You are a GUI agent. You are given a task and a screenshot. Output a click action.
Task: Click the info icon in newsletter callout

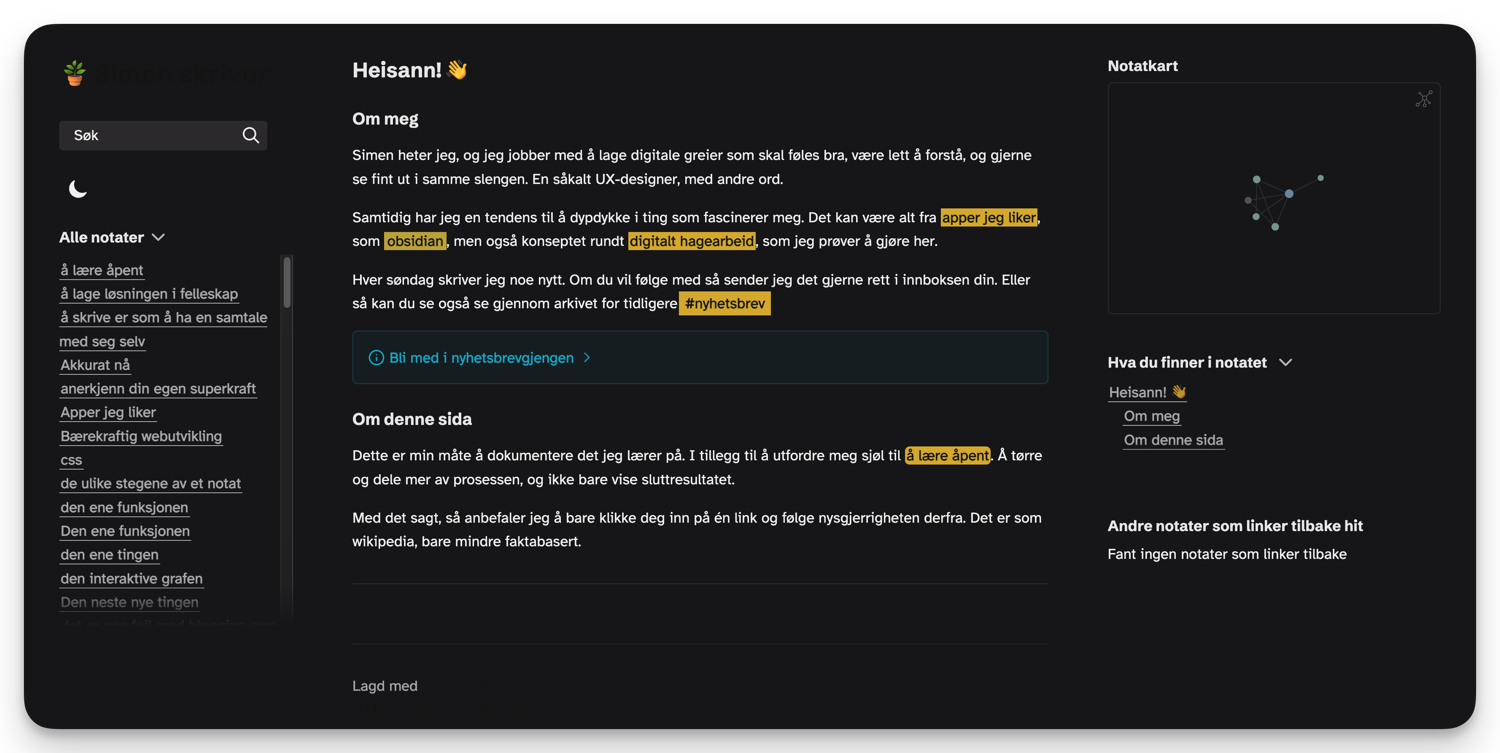click(376, 358)
